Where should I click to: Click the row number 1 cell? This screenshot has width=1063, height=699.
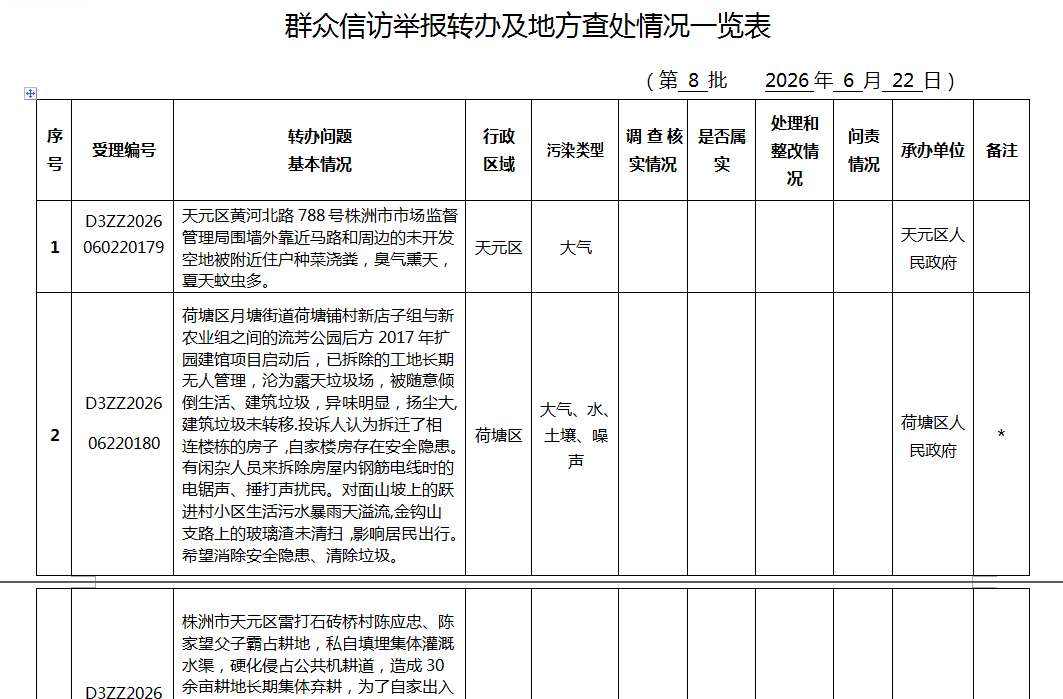54,247
